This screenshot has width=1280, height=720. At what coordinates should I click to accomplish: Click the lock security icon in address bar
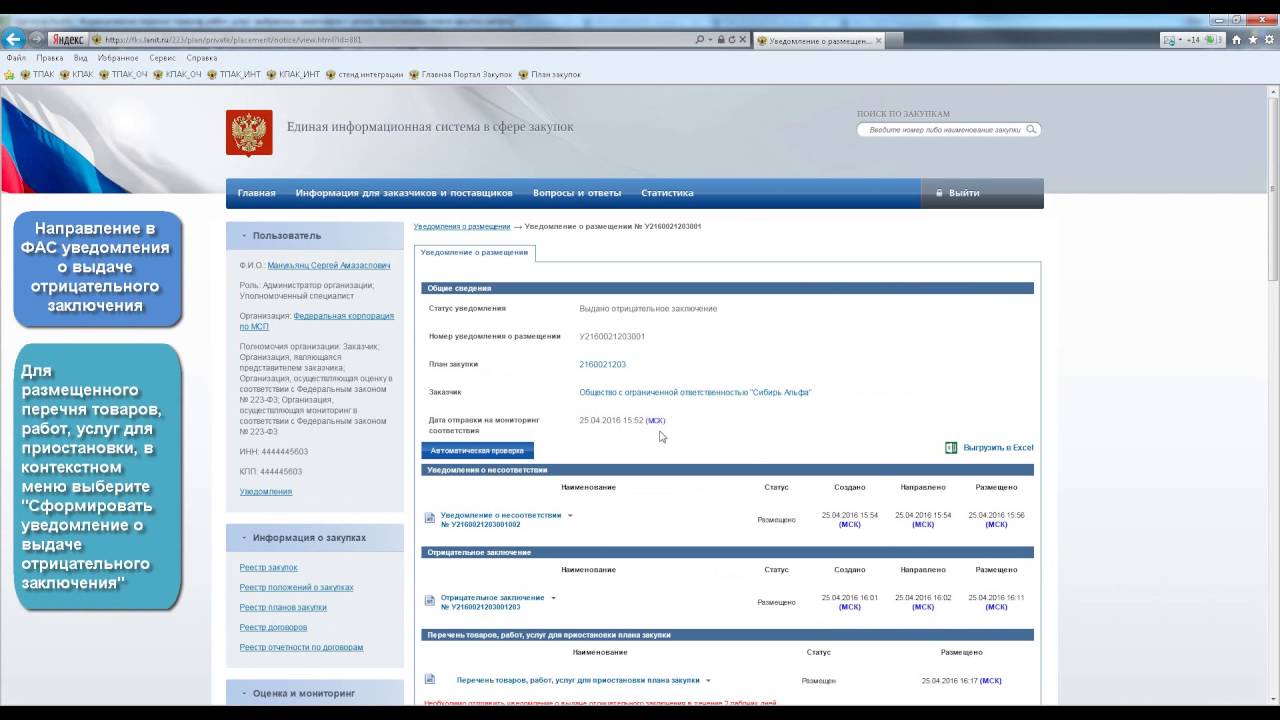721,40
